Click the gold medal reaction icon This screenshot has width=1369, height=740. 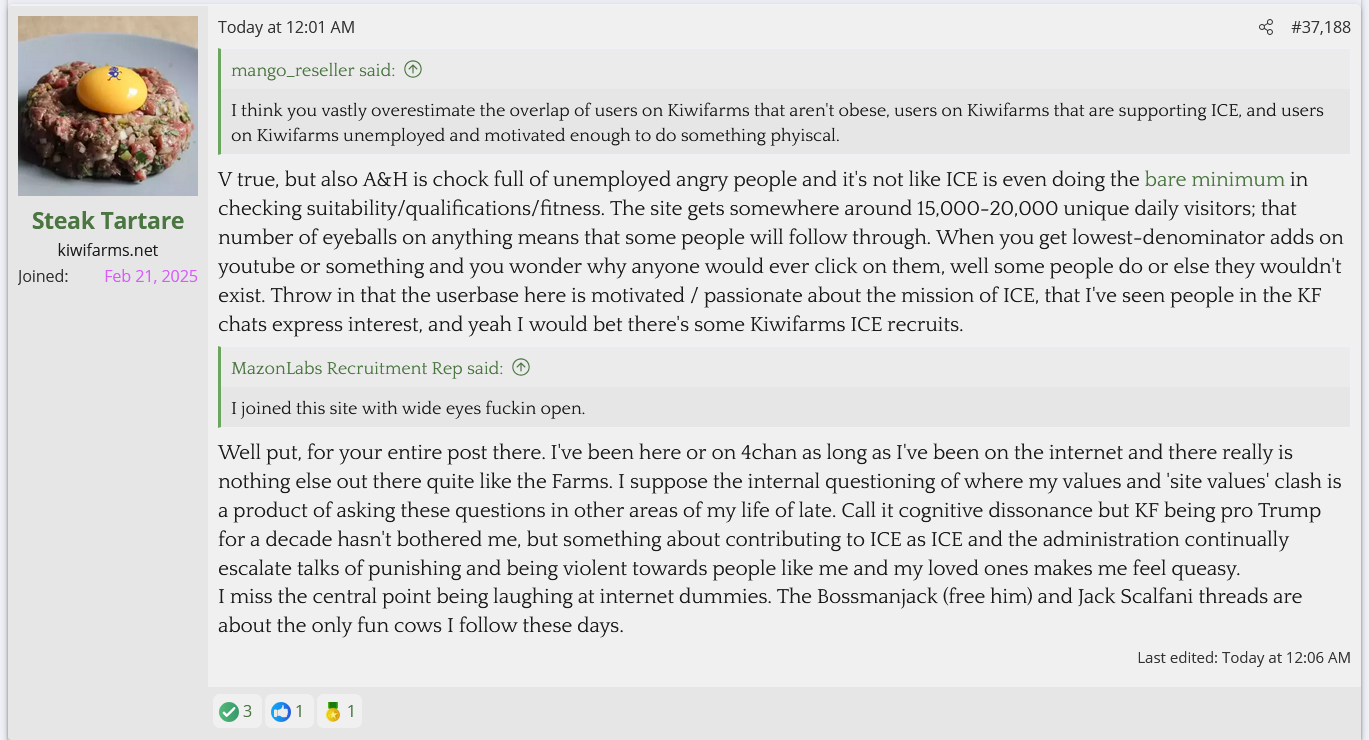[x=333, y=711]
